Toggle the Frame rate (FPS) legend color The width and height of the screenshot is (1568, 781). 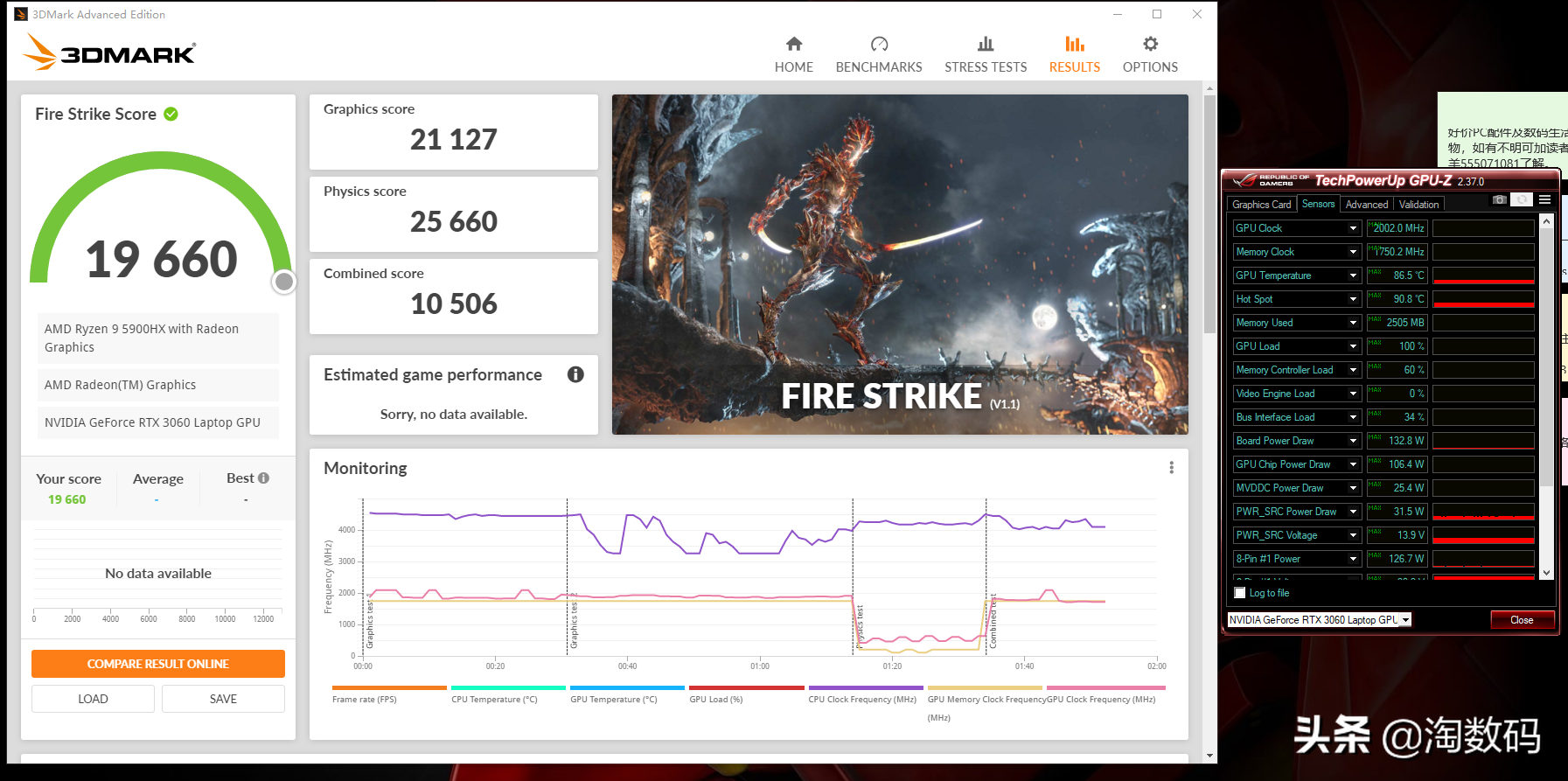(389, 688)
